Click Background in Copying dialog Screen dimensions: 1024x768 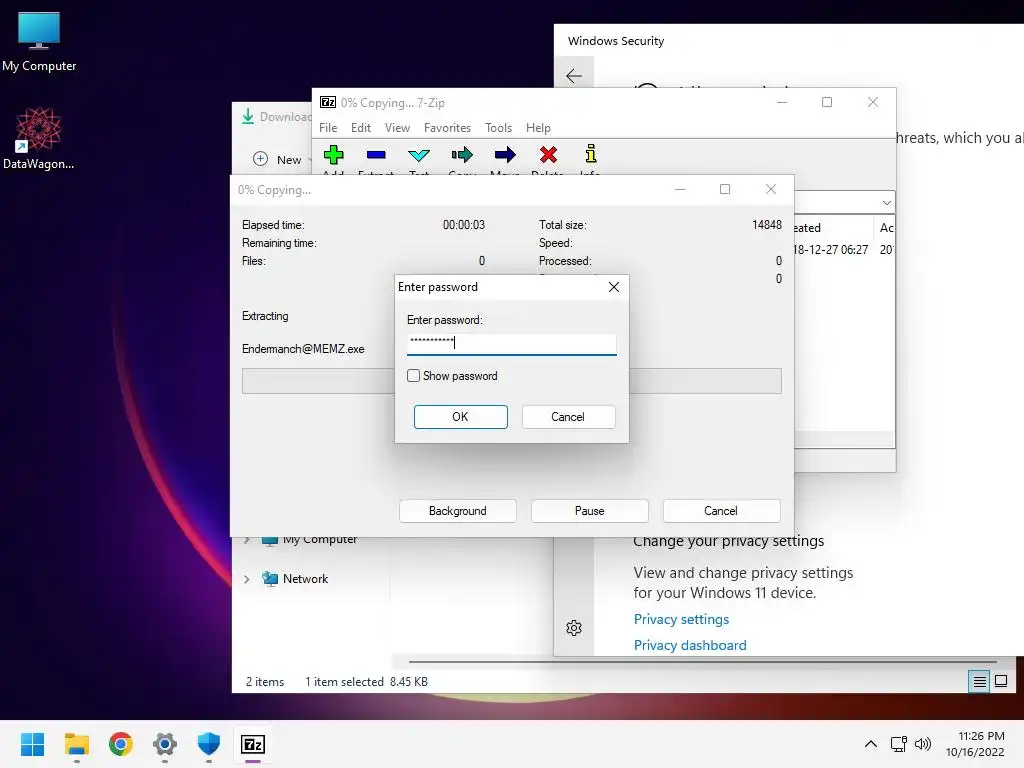pos(458,511)
